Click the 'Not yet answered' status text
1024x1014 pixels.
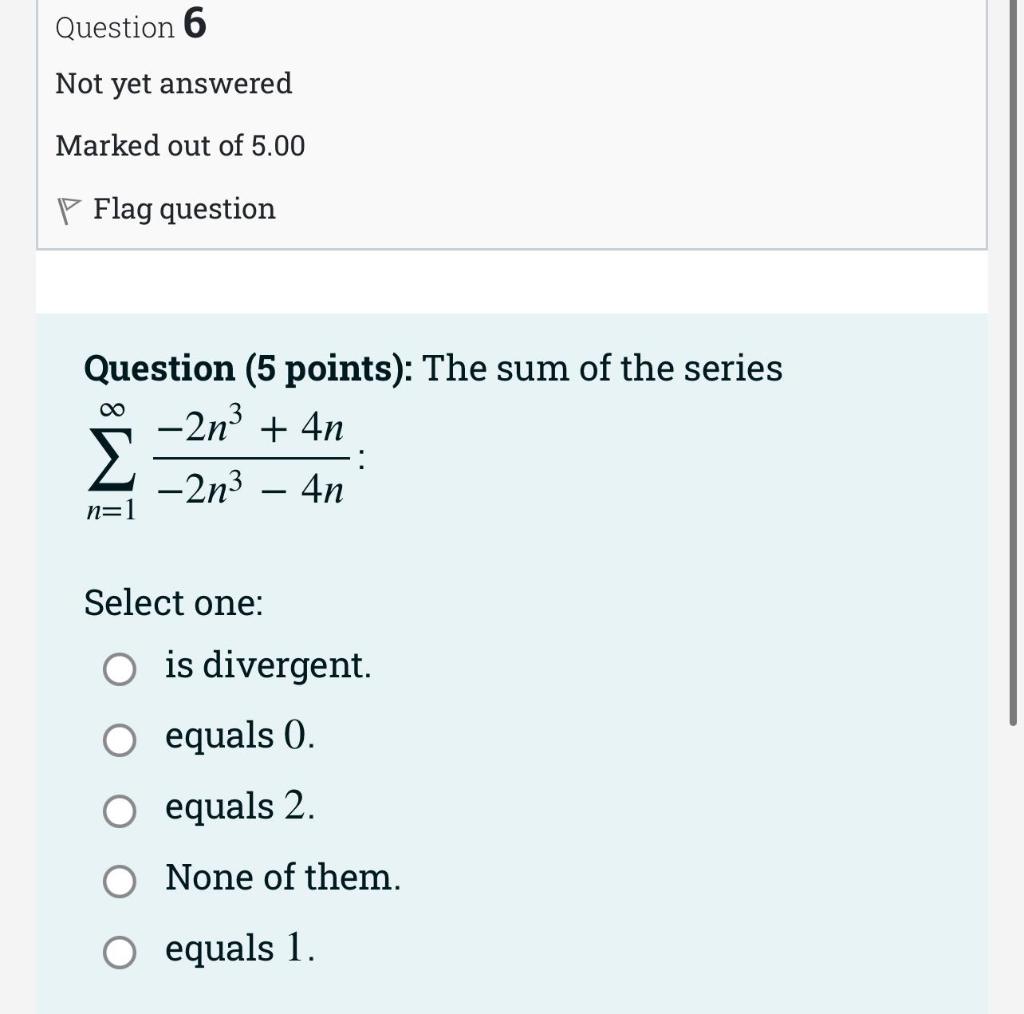tap(174, 83)
